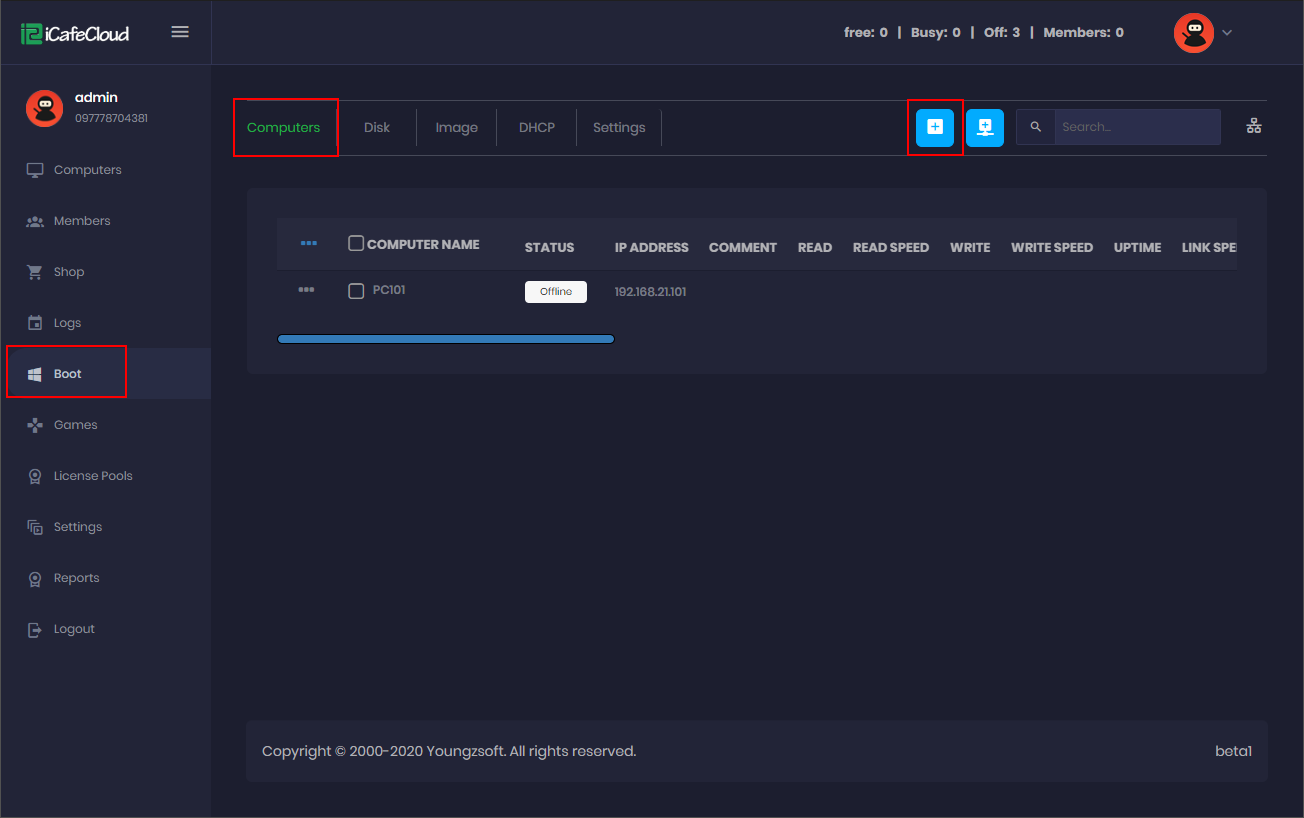Toggle the Offline status badge for PC101

point(556,291)
